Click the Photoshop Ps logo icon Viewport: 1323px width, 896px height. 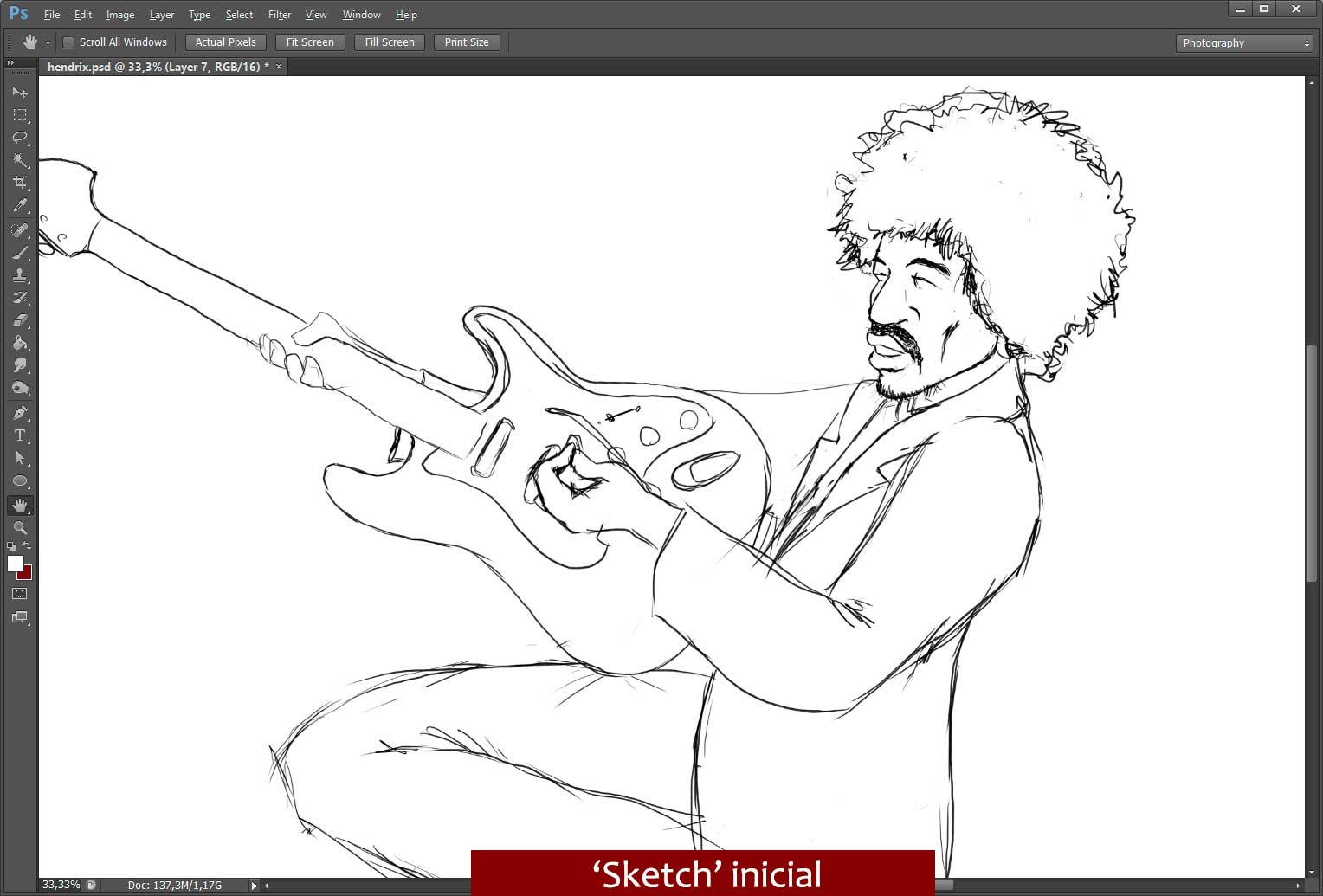18,14
